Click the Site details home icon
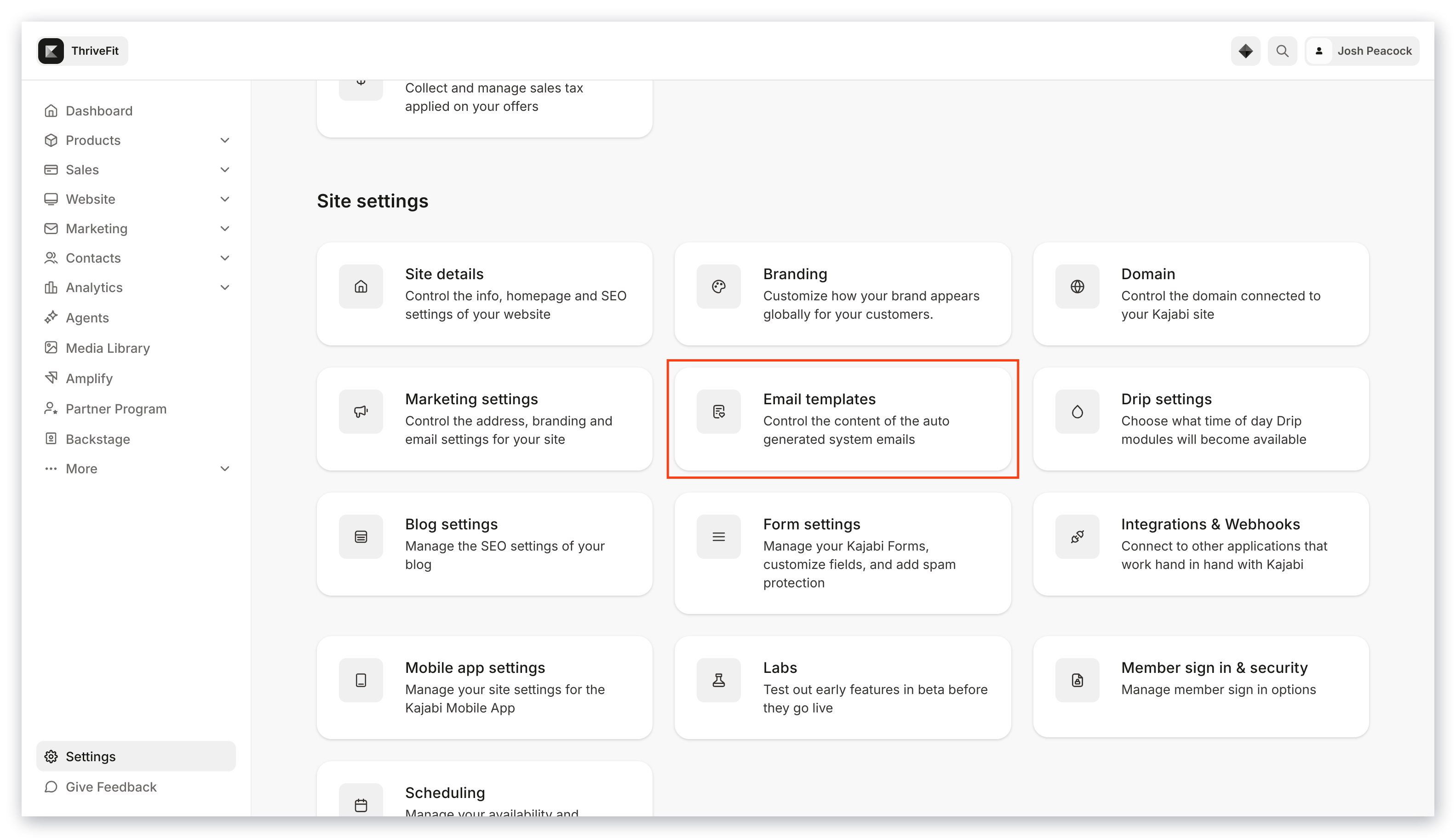The width and height of the screenshot is (1456, 838). pyautogui.click(x=360, y=286)
